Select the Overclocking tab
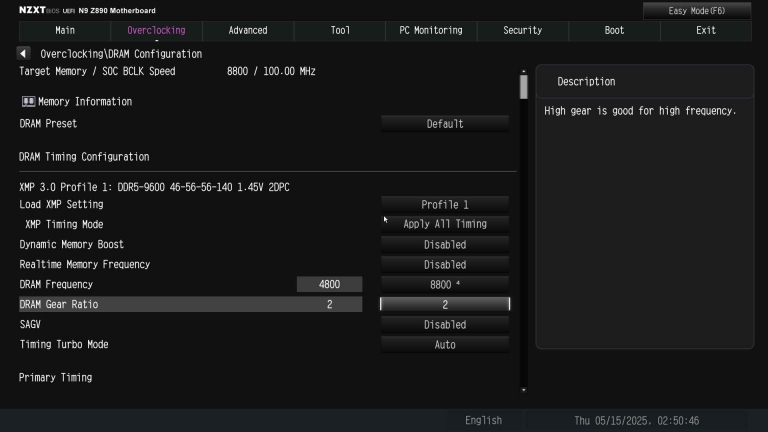The image size is (768, 432). point(156,30)
